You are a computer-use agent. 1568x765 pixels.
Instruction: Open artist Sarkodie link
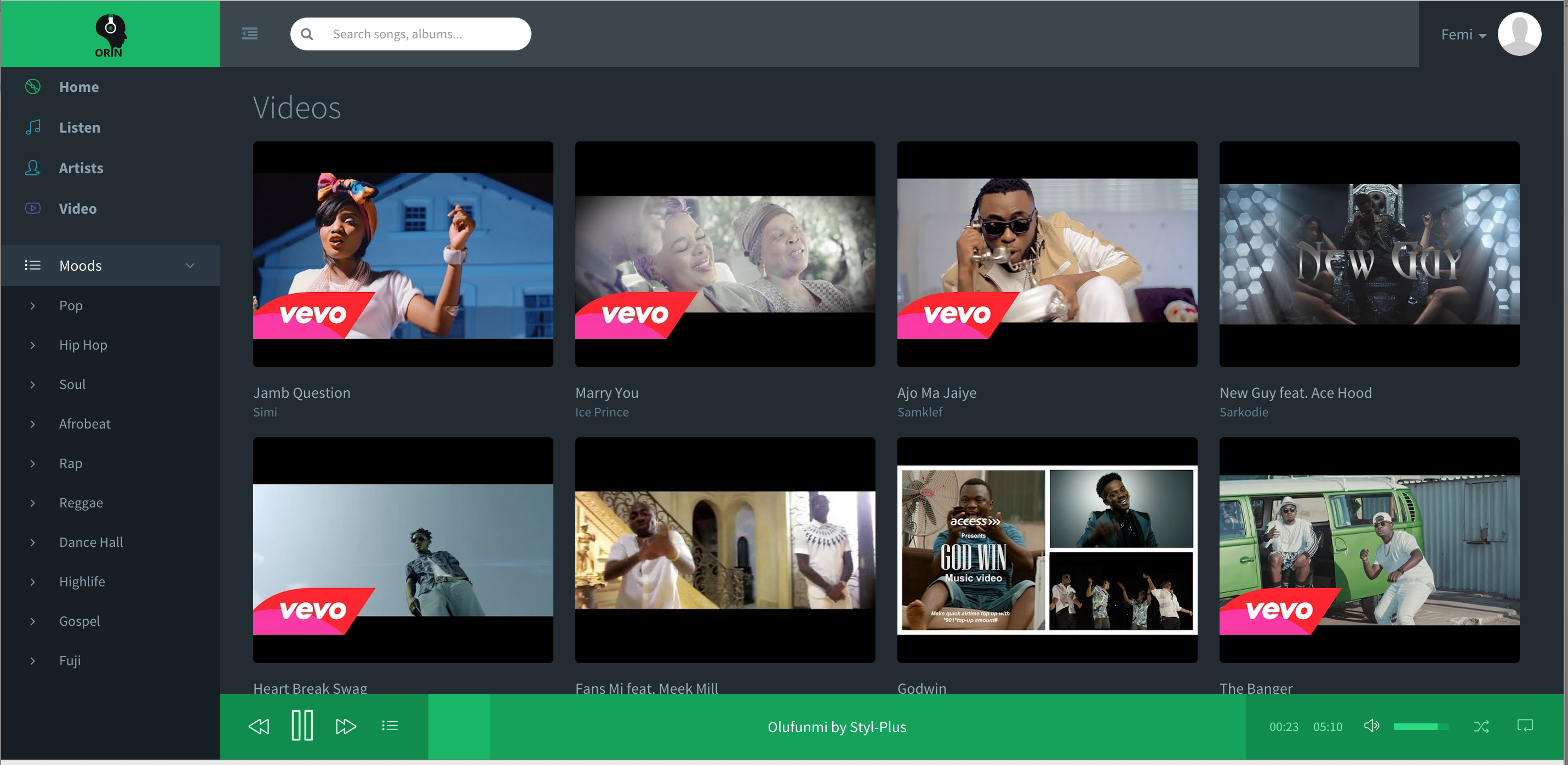click(1244, 412)
